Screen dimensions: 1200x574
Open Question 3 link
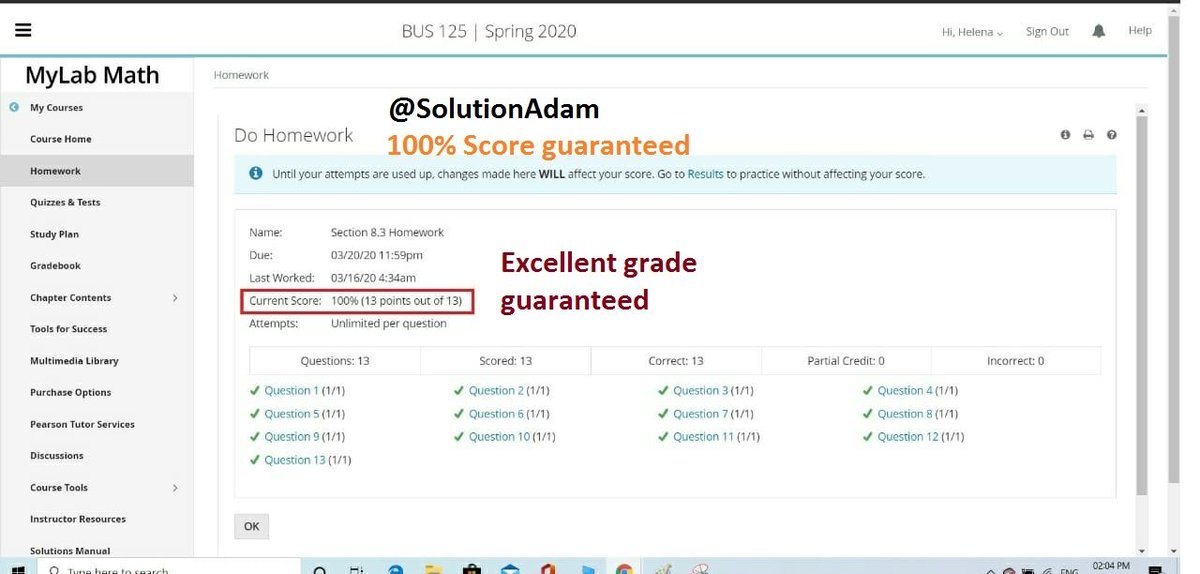(700, 391)
